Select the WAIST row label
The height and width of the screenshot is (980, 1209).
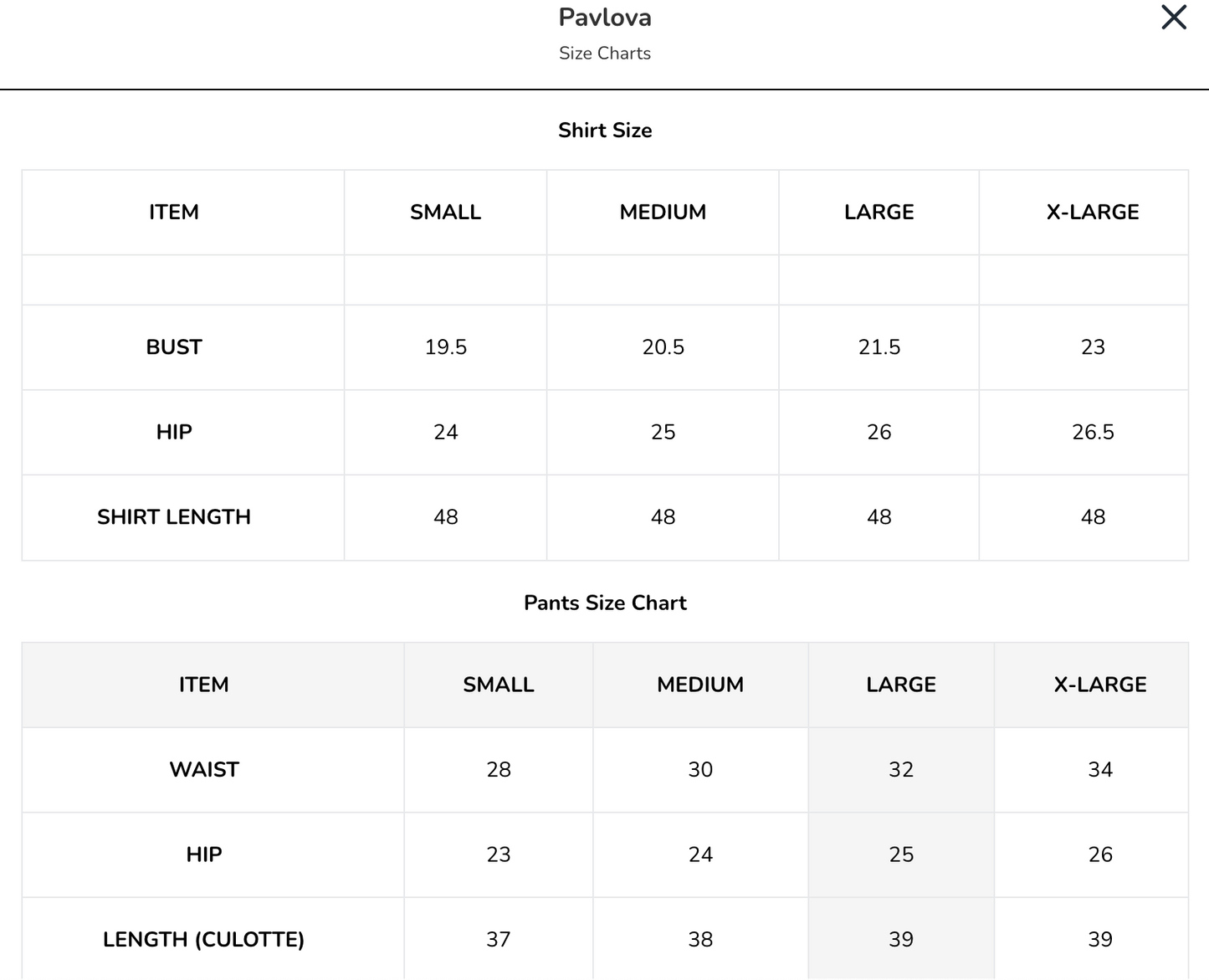(x=204, y=769)
